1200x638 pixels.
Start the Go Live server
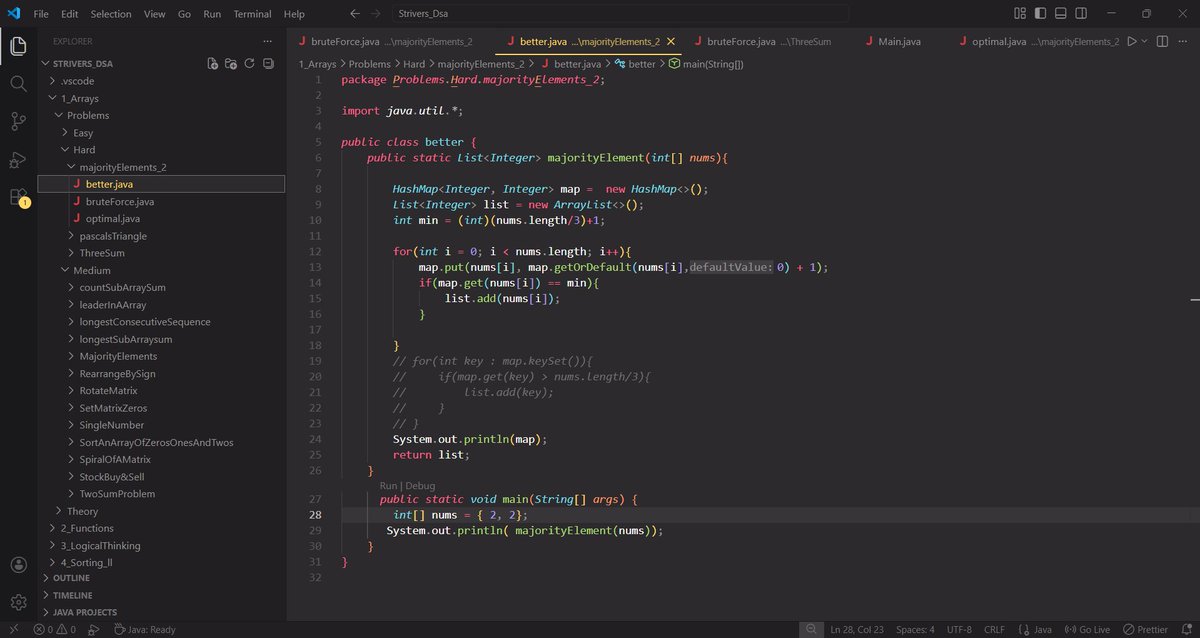1087,629
